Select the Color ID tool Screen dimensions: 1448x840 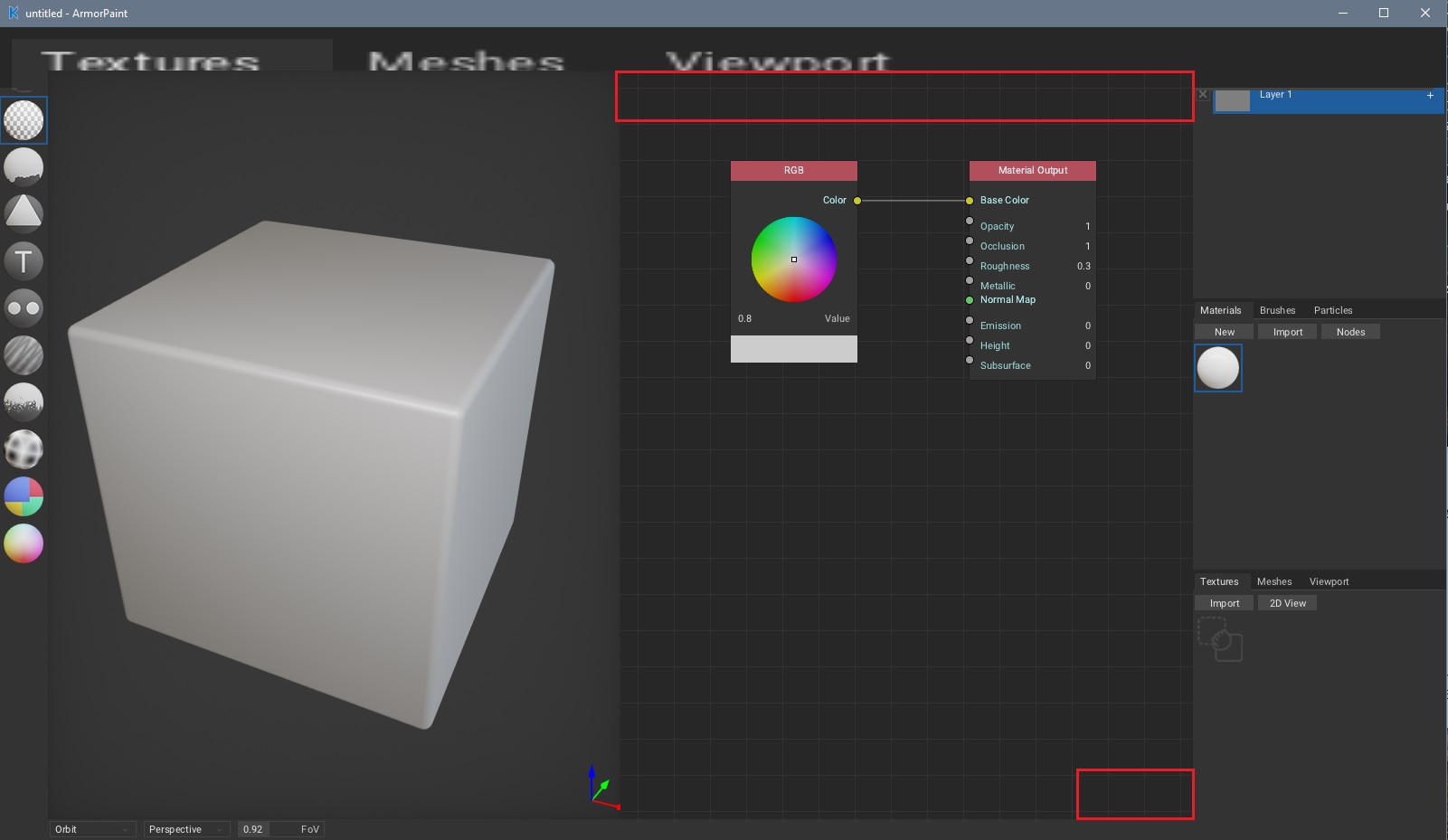pos(24,496)
